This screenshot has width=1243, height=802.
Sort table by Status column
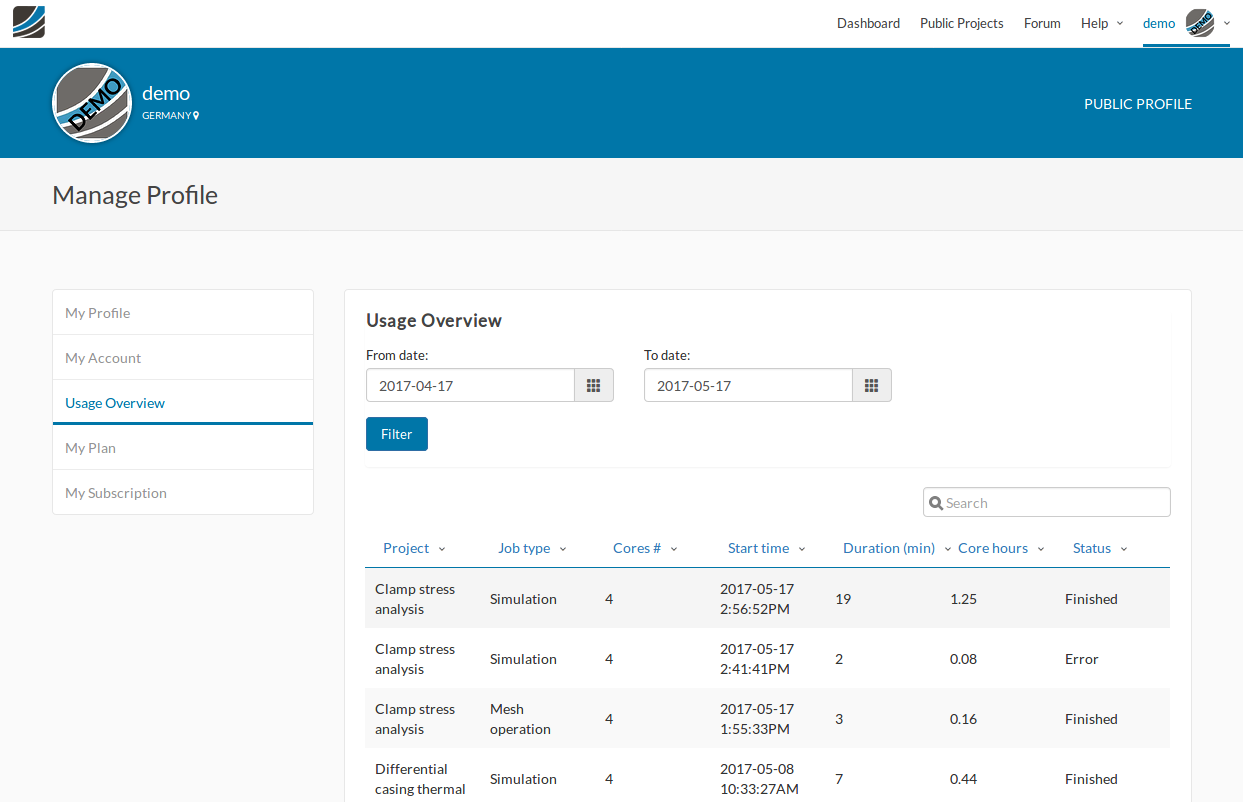pyautogui.click(x=1100, y=548)
